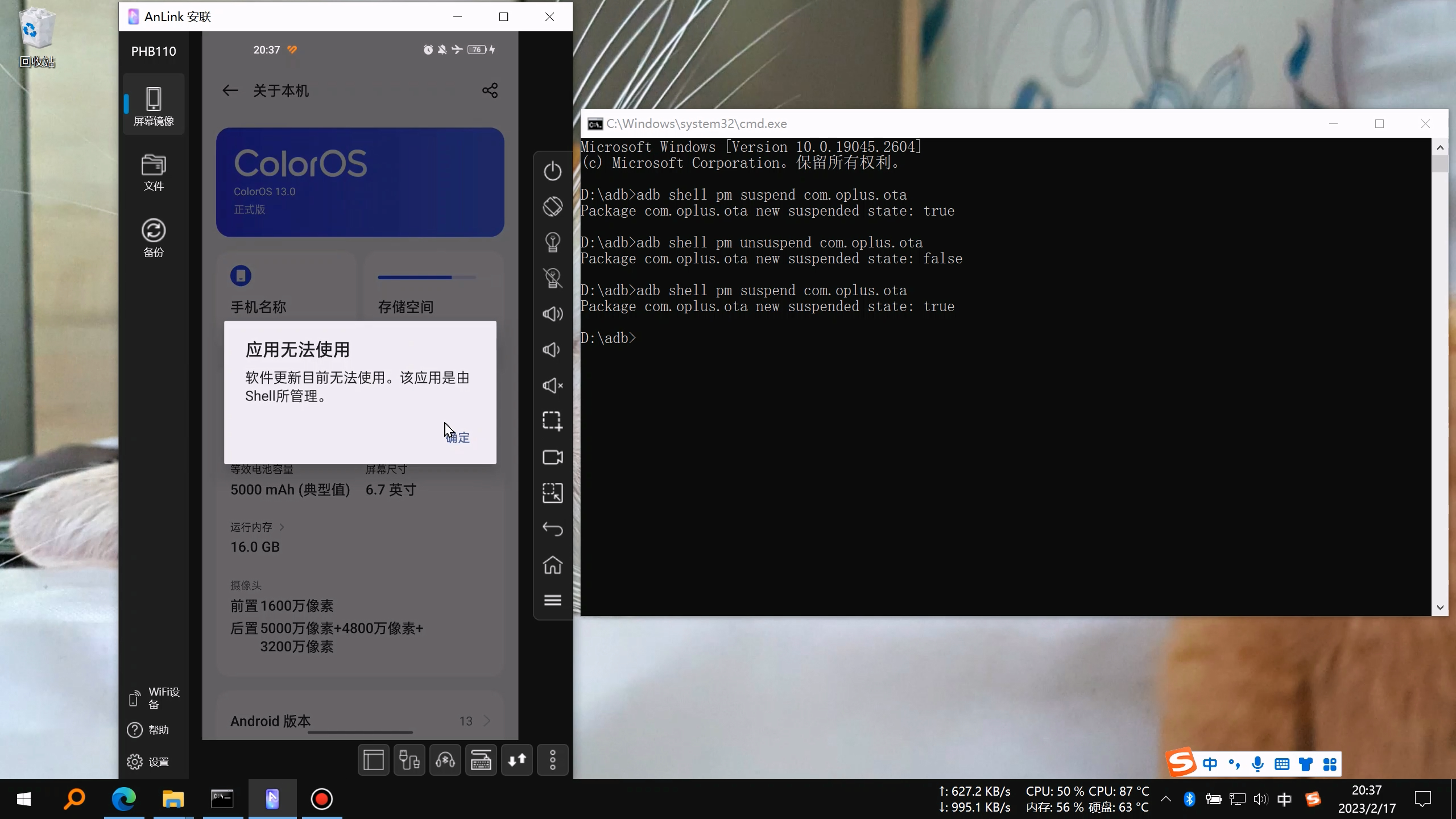Turn off the phone screen crossed bulb icon
This screenshot has height=819, width=1456.
[x=552, y=278]
